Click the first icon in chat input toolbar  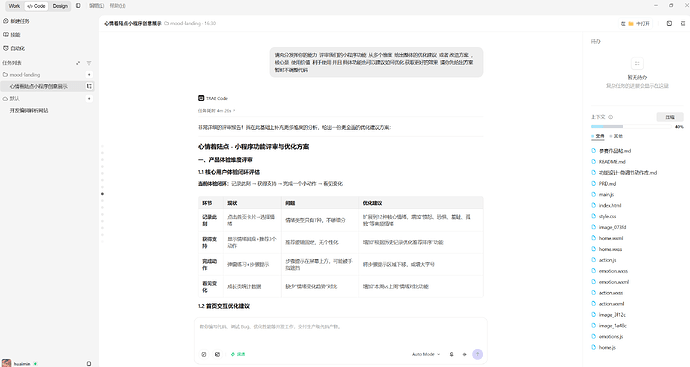[x=204, y=354]
